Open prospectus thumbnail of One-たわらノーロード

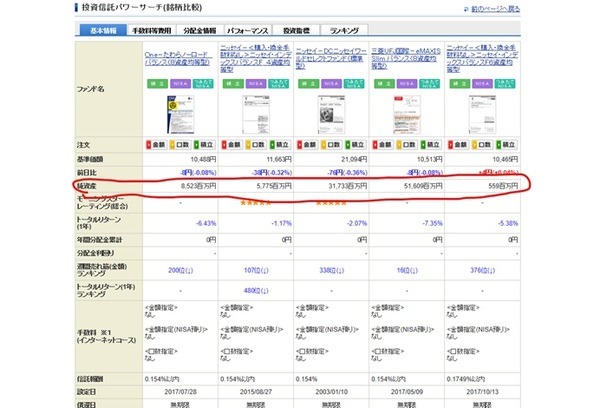pos(180,114)
